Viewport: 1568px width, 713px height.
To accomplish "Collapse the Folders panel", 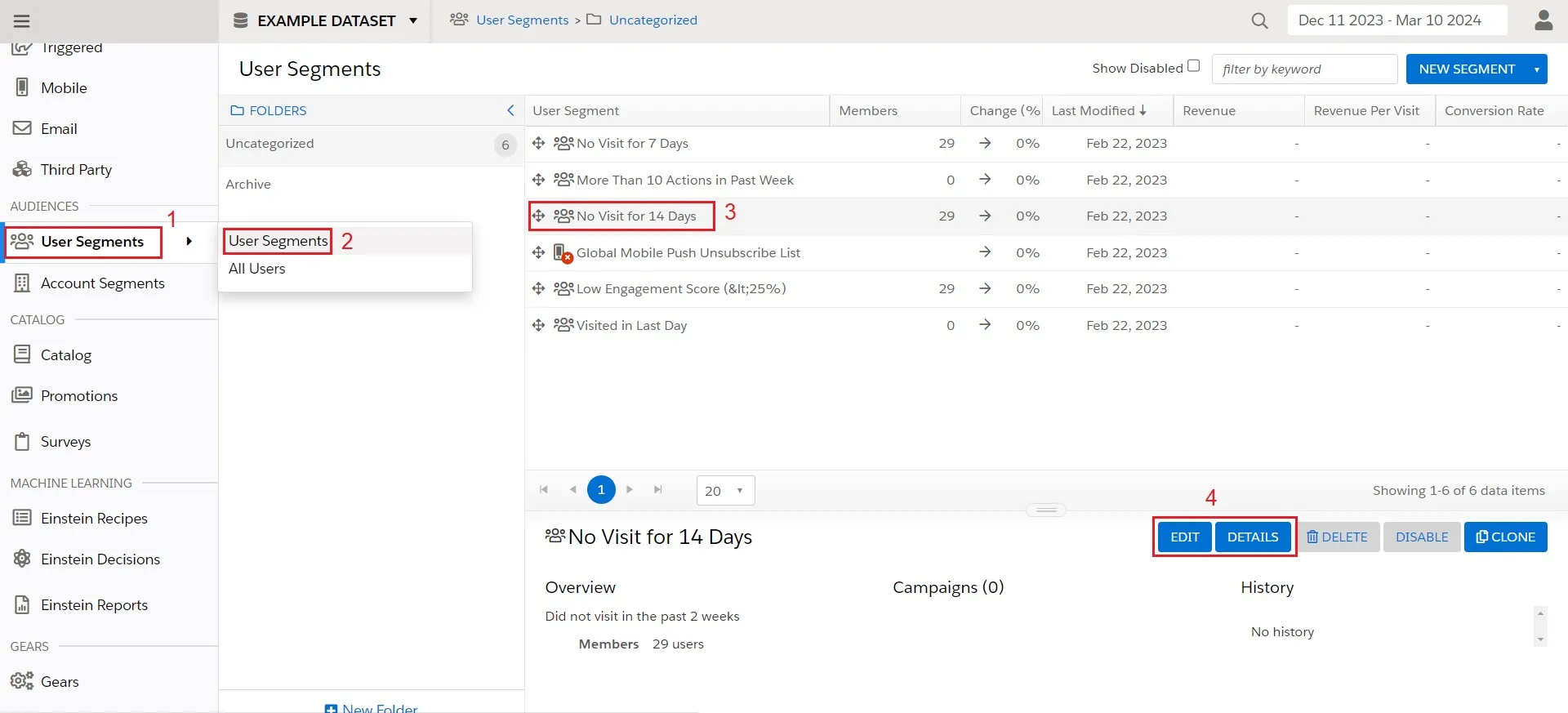I will [510, 110].
